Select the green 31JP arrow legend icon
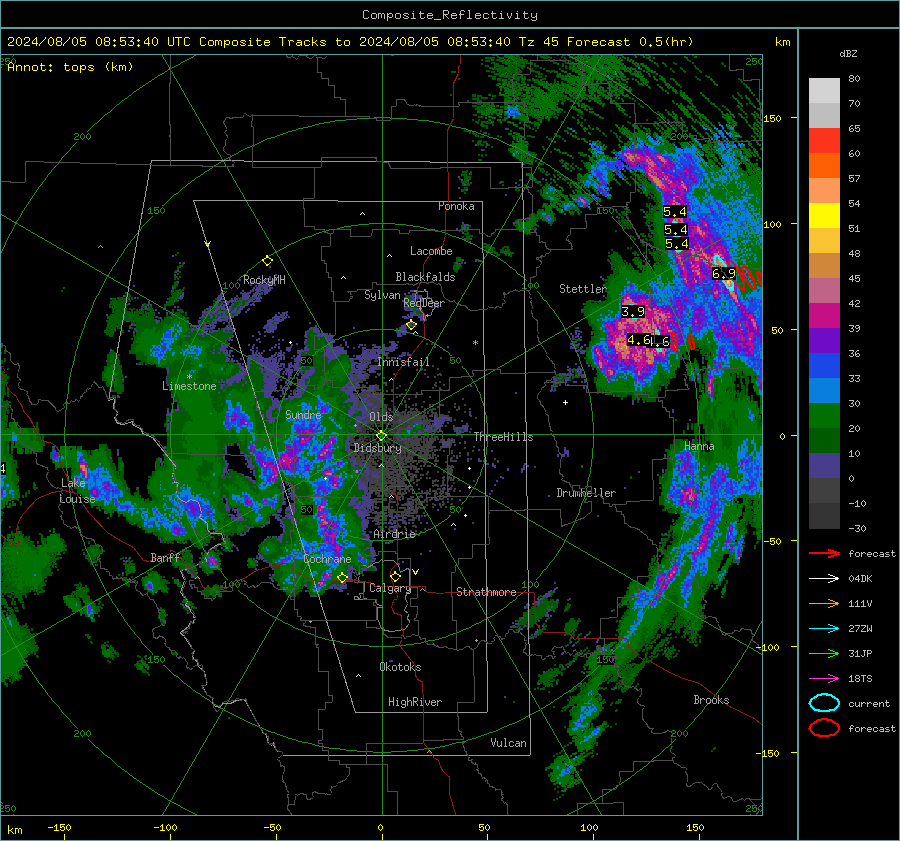This screenshot has width=900, height=841. 824,653
